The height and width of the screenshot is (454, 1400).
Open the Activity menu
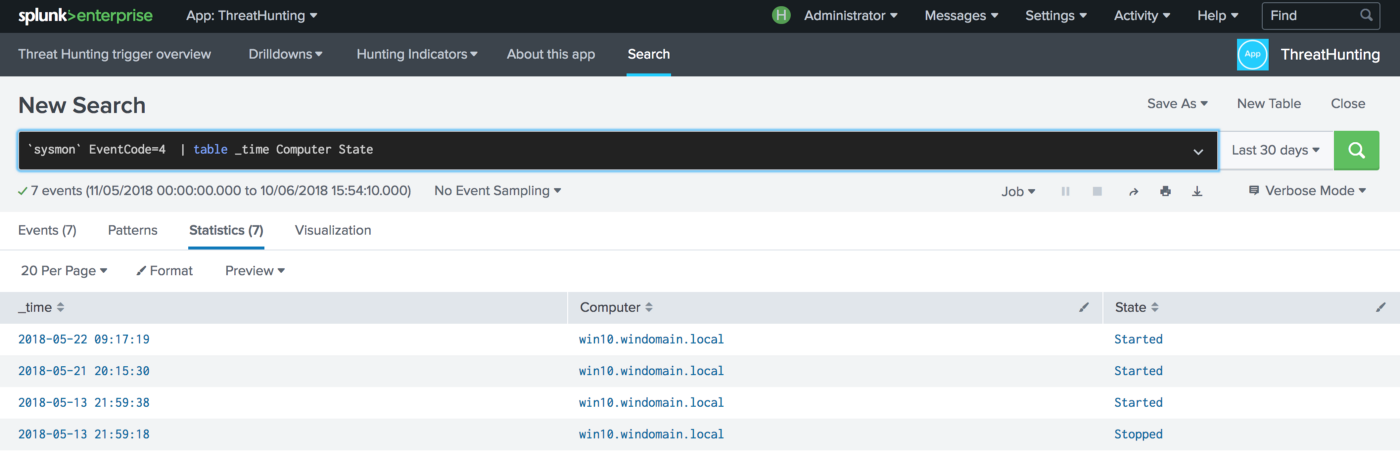pyautogui.click(x=1143, y=16)
